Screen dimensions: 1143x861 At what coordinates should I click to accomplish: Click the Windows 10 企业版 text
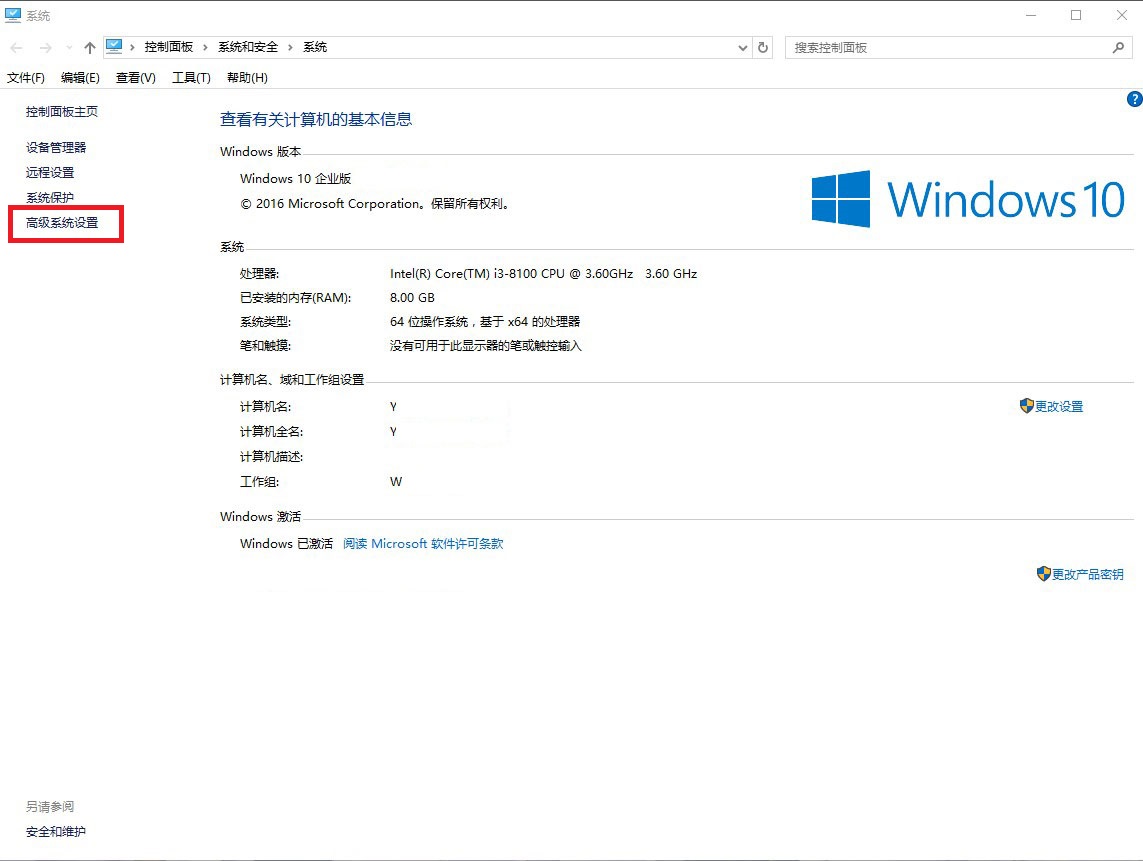coord(295,179)
